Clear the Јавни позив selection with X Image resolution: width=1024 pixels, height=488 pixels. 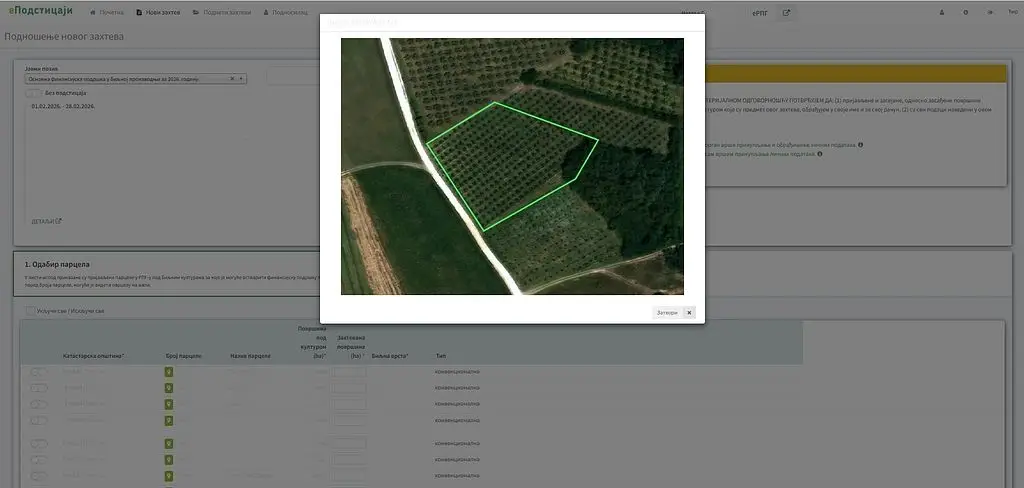(232, 77)
